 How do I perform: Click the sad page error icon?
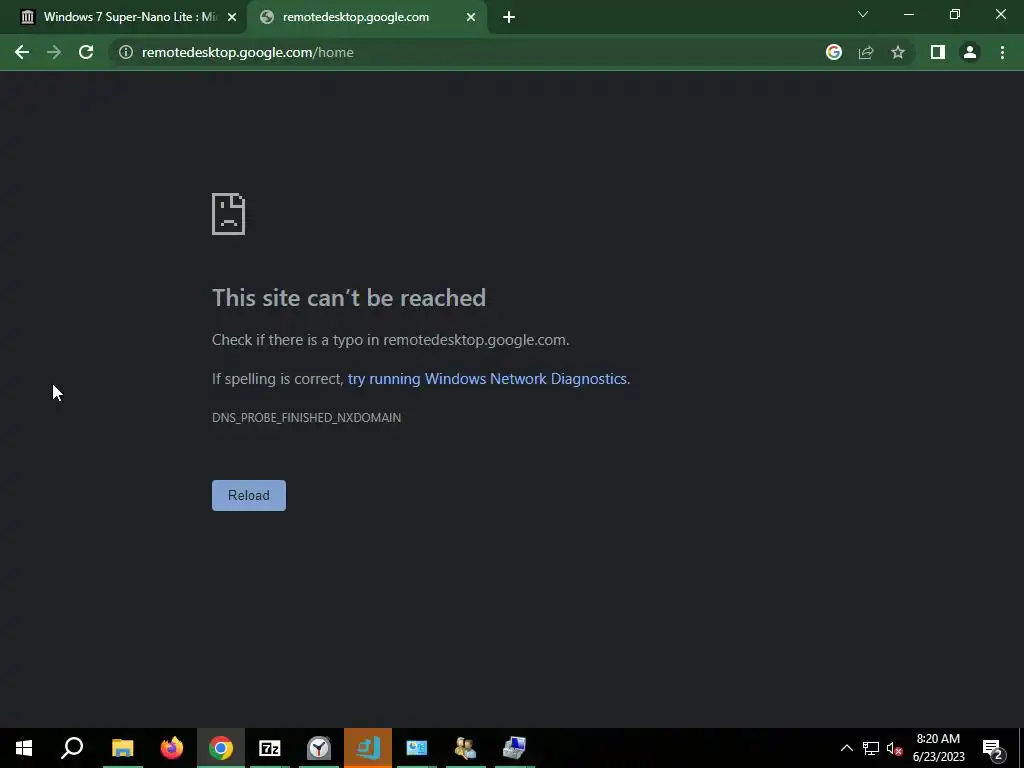229,214
